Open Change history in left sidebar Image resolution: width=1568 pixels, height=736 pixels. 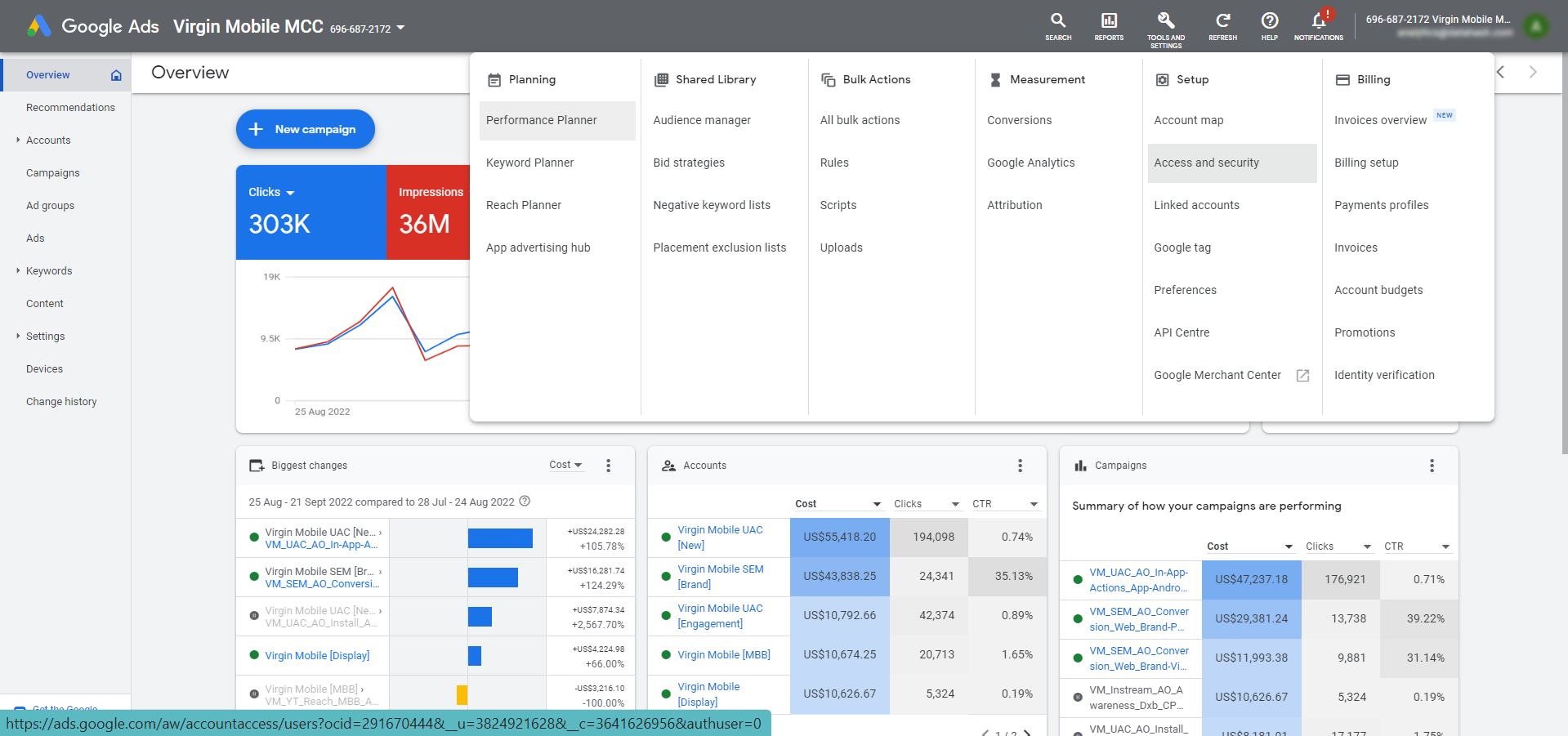click(61, 402)
